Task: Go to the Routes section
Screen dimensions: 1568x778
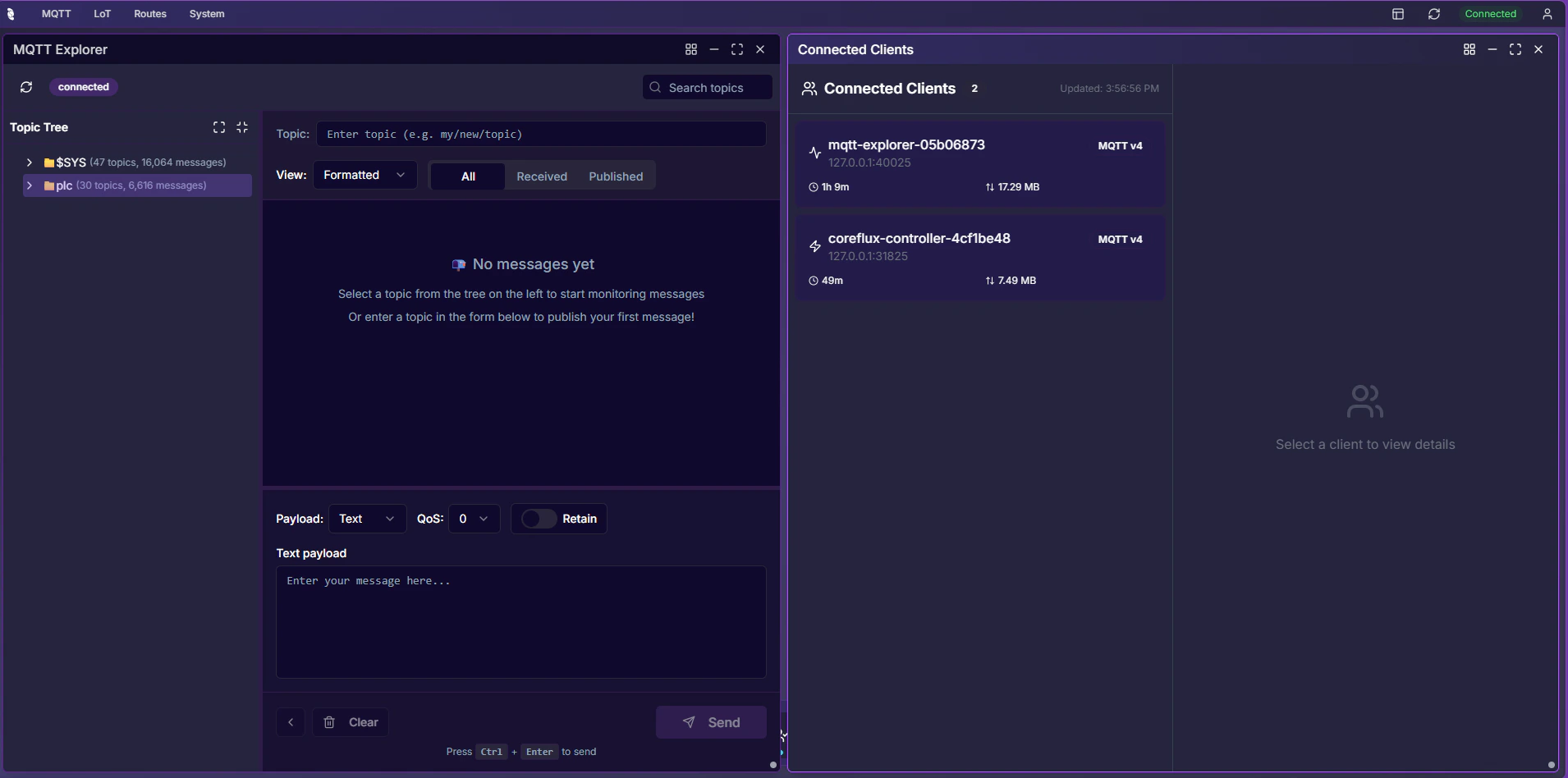Action: click(x=149, y=14)
